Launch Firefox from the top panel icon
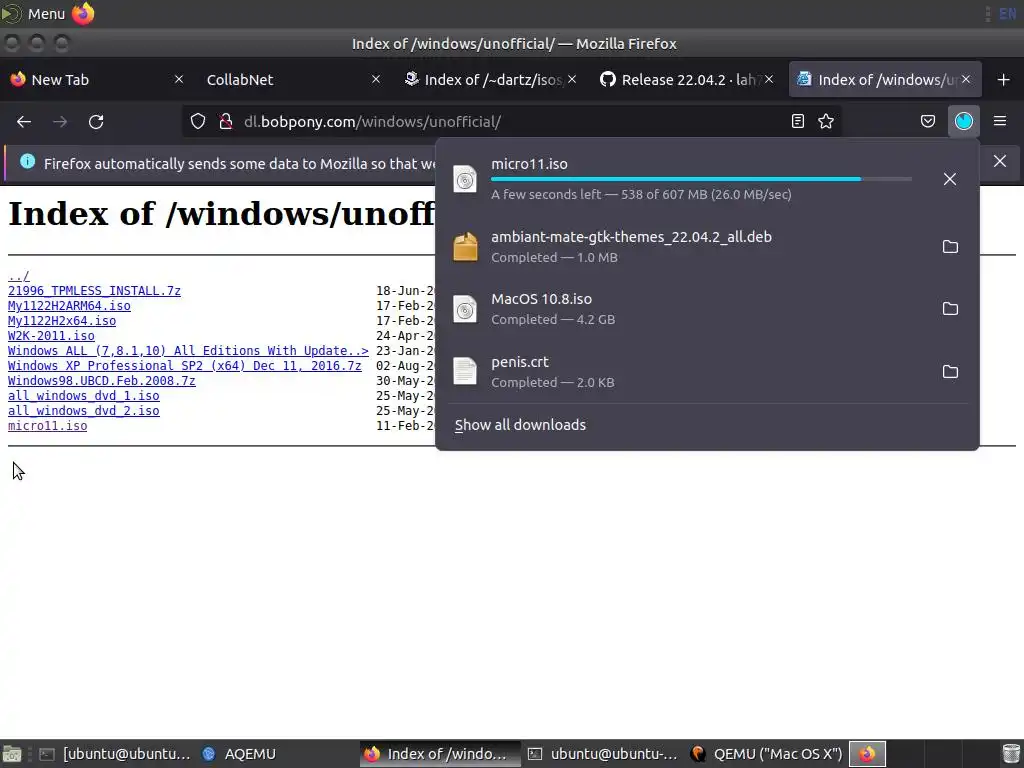The height and width of the screenshot is (768, 1024). (x=83, y=13)
